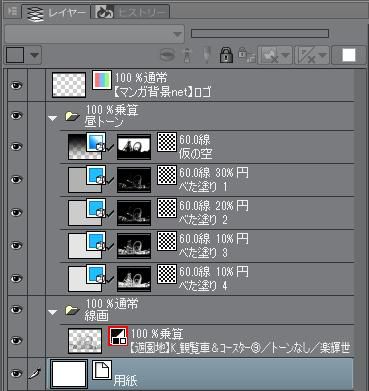
Task: Click the panel menu icon beside the レイヤー tab
Action: (x=12, y=12)
